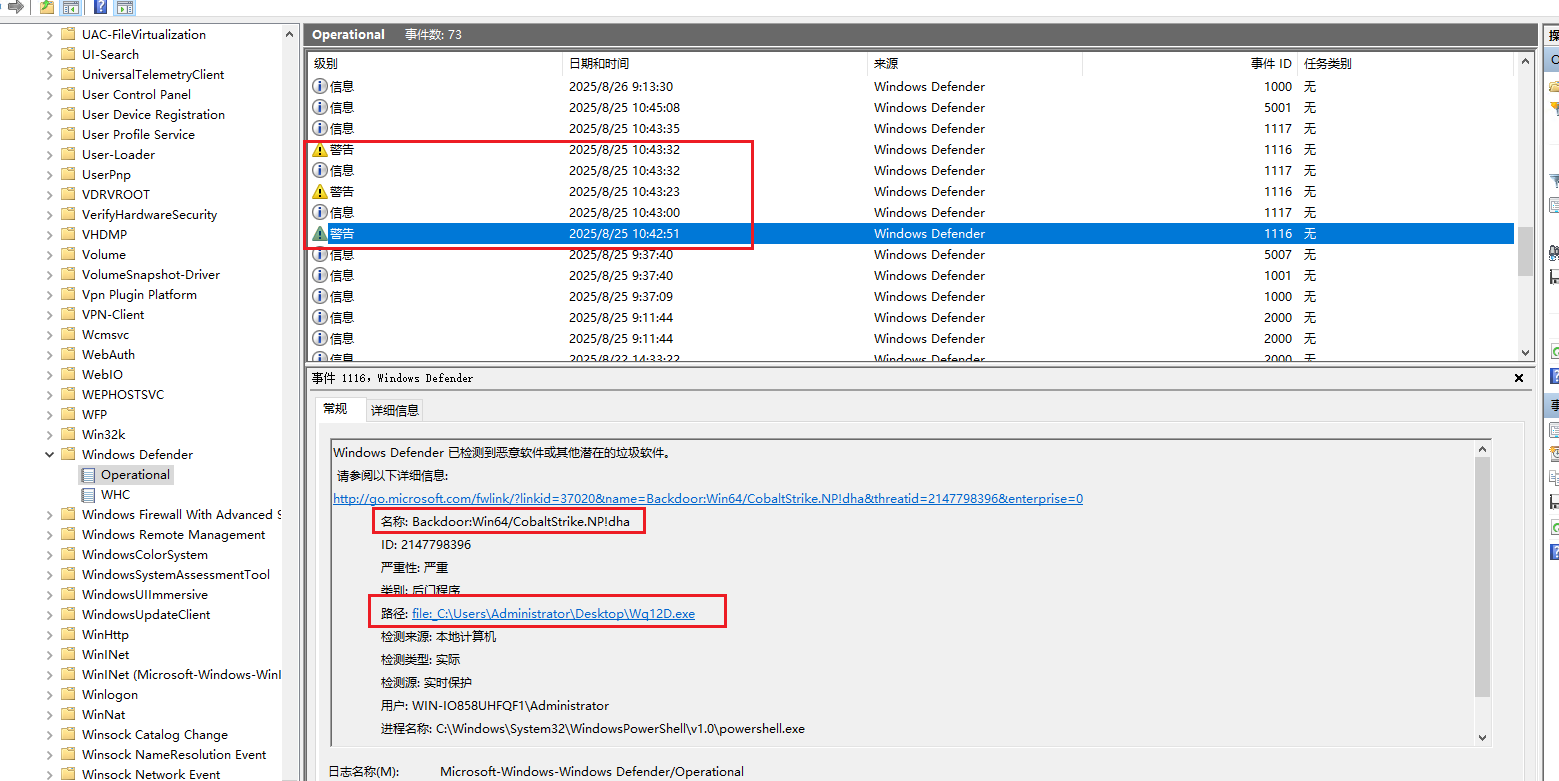The width and height of the screenshot is (1559, 781).
Task: Select the 常规 tab in event details
Action: 335,409
